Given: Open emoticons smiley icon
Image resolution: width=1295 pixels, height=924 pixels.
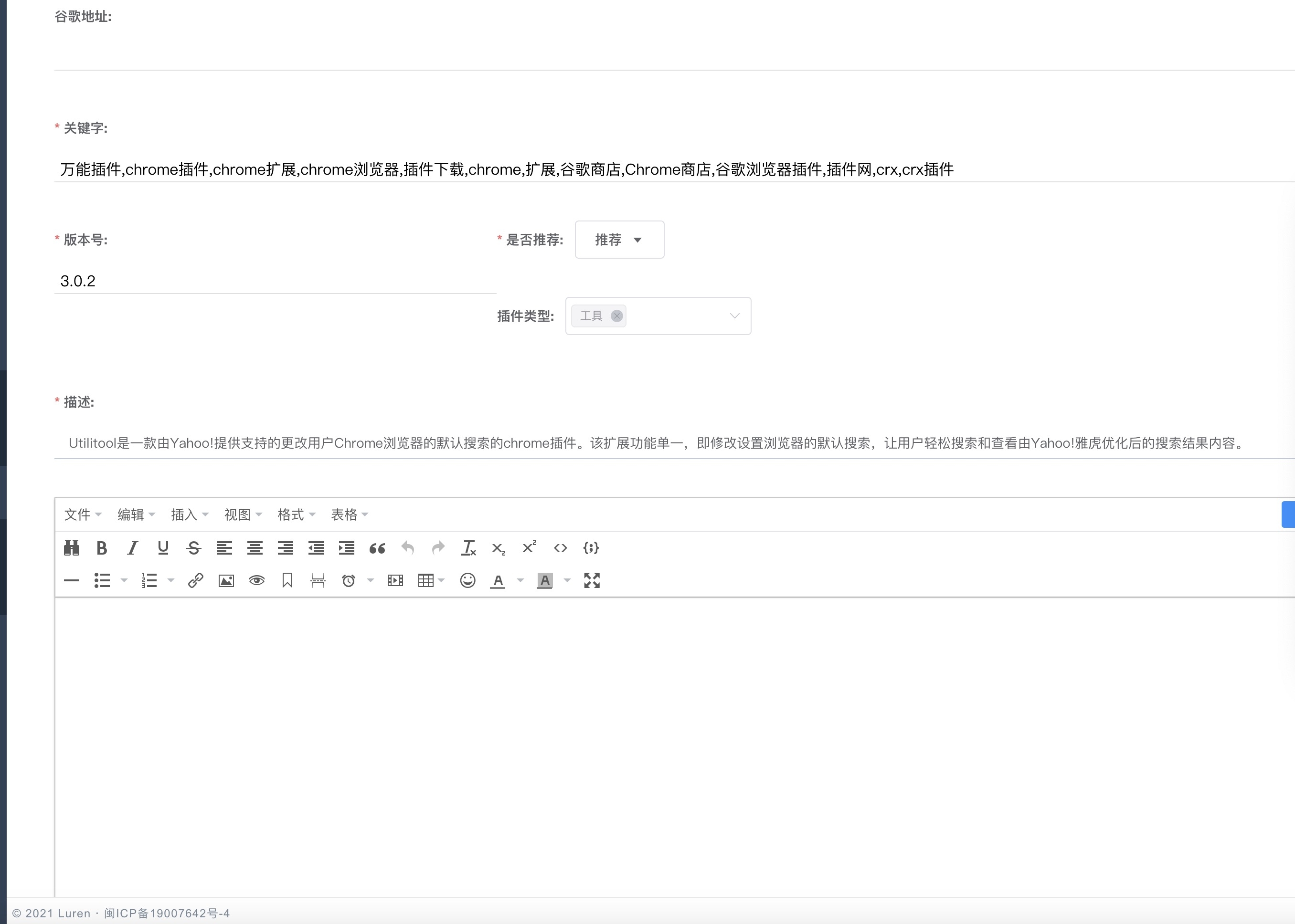Looking at the screenshot, I should 468,580.
